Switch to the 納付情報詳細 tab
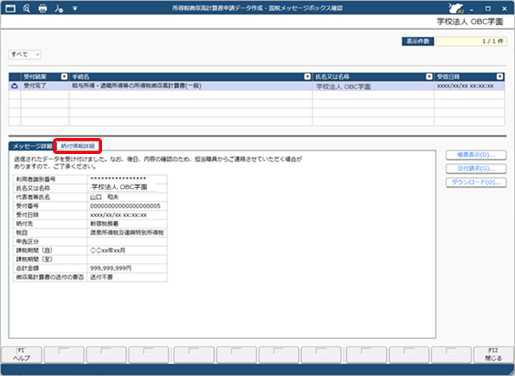This screenshot has height=376, width=515. 78,146
